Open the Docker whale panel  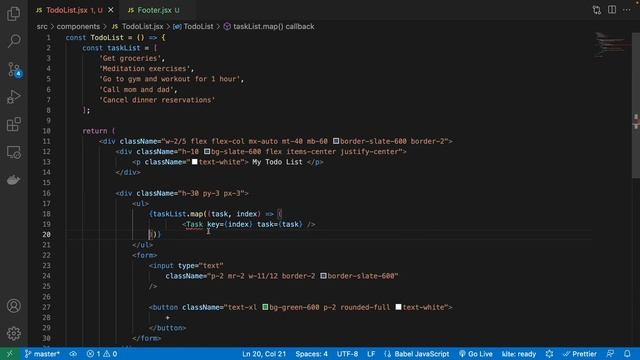(13, 180)
